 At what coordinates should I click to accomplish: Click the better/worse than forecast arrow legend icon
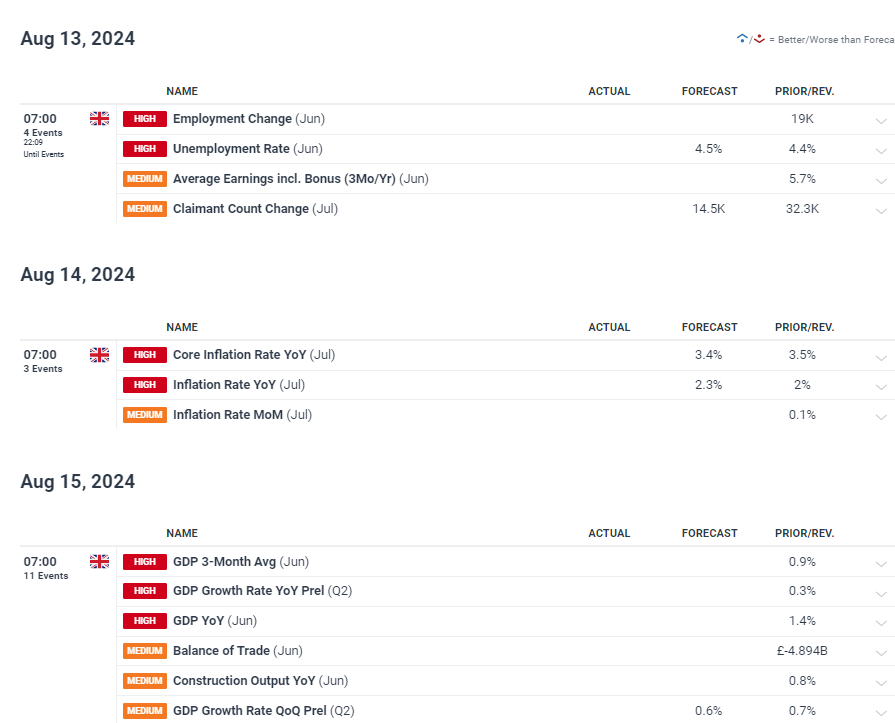[750, 40]
